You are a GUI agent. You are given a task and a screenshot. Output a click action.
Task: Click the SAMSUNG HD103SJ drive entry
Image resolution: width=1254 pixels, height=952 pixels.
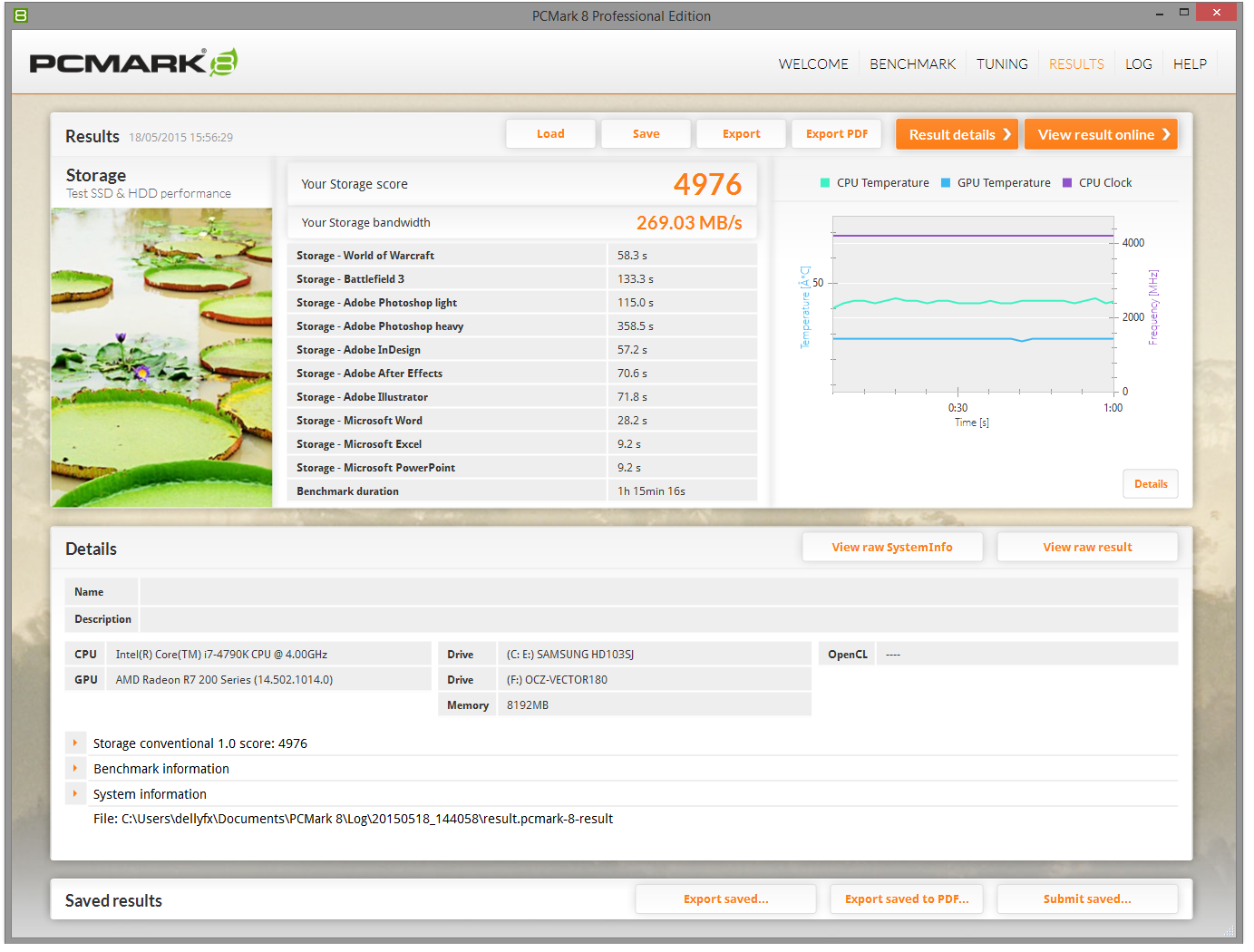pyautogui.click(x=570, y=655)
